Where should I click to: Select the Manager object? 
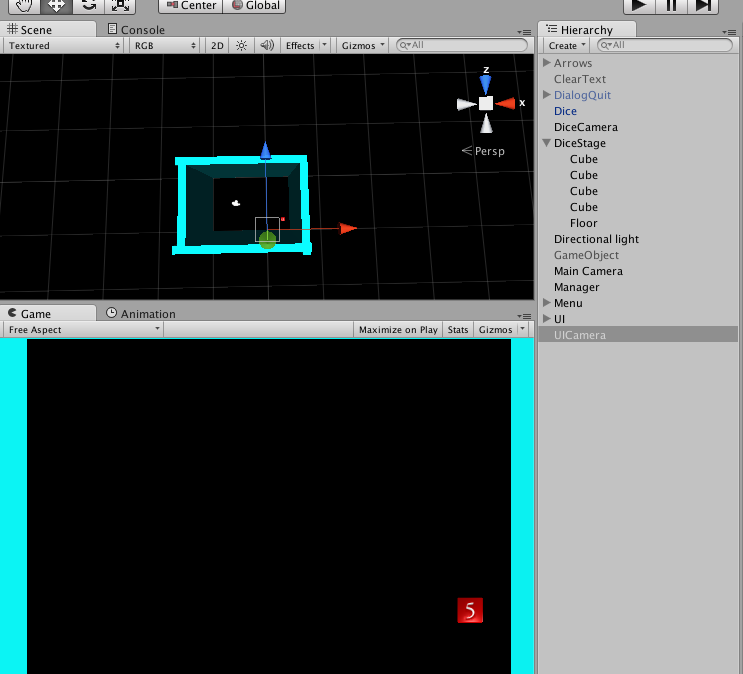576,287
